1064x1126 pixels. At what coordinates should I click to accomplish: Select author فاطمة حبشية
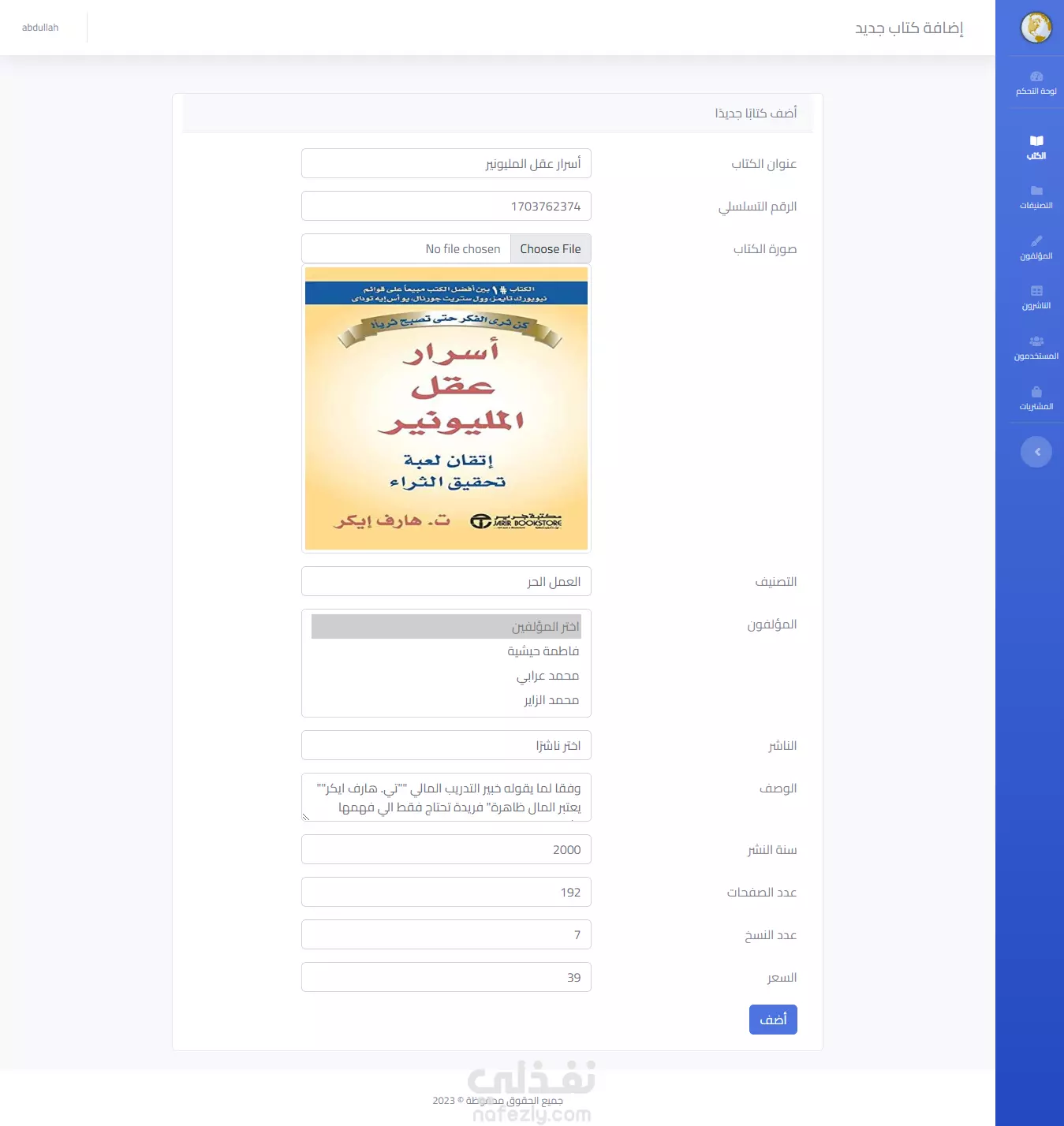[446, 651]
